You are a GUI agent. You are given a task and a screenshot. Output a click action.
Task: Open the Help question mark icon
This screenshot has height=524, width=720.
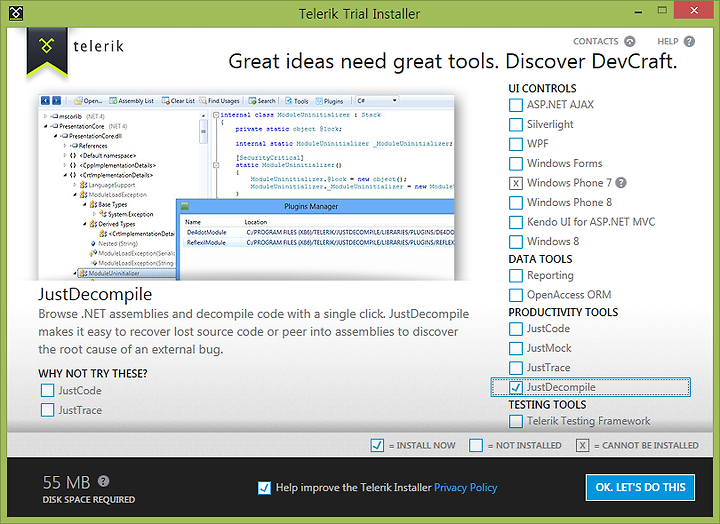[x=689, y=42]
